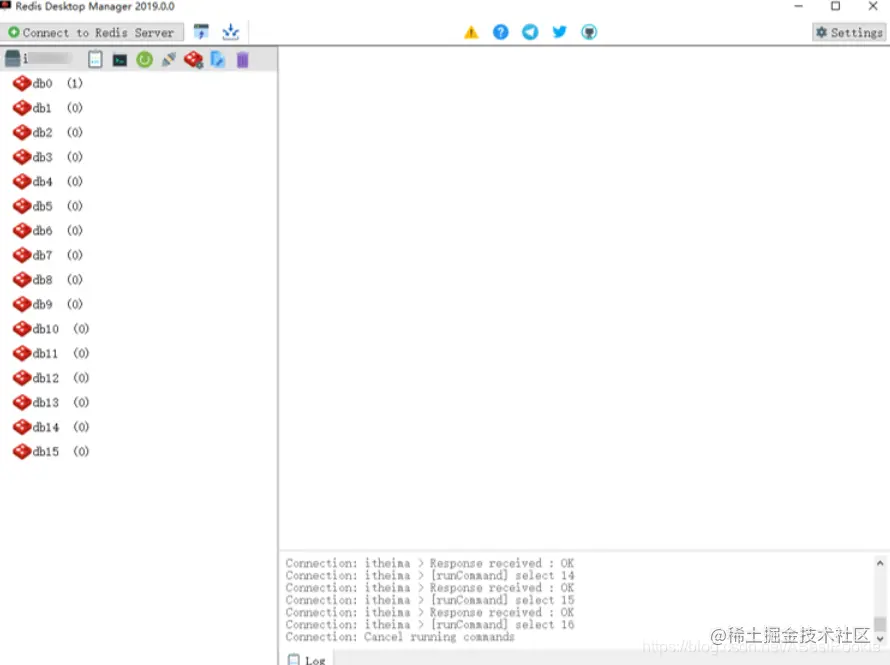Click log scrollbar down arrow
Image resolution: width=890 pixels, height=665 pixels.
click(880, 639)
